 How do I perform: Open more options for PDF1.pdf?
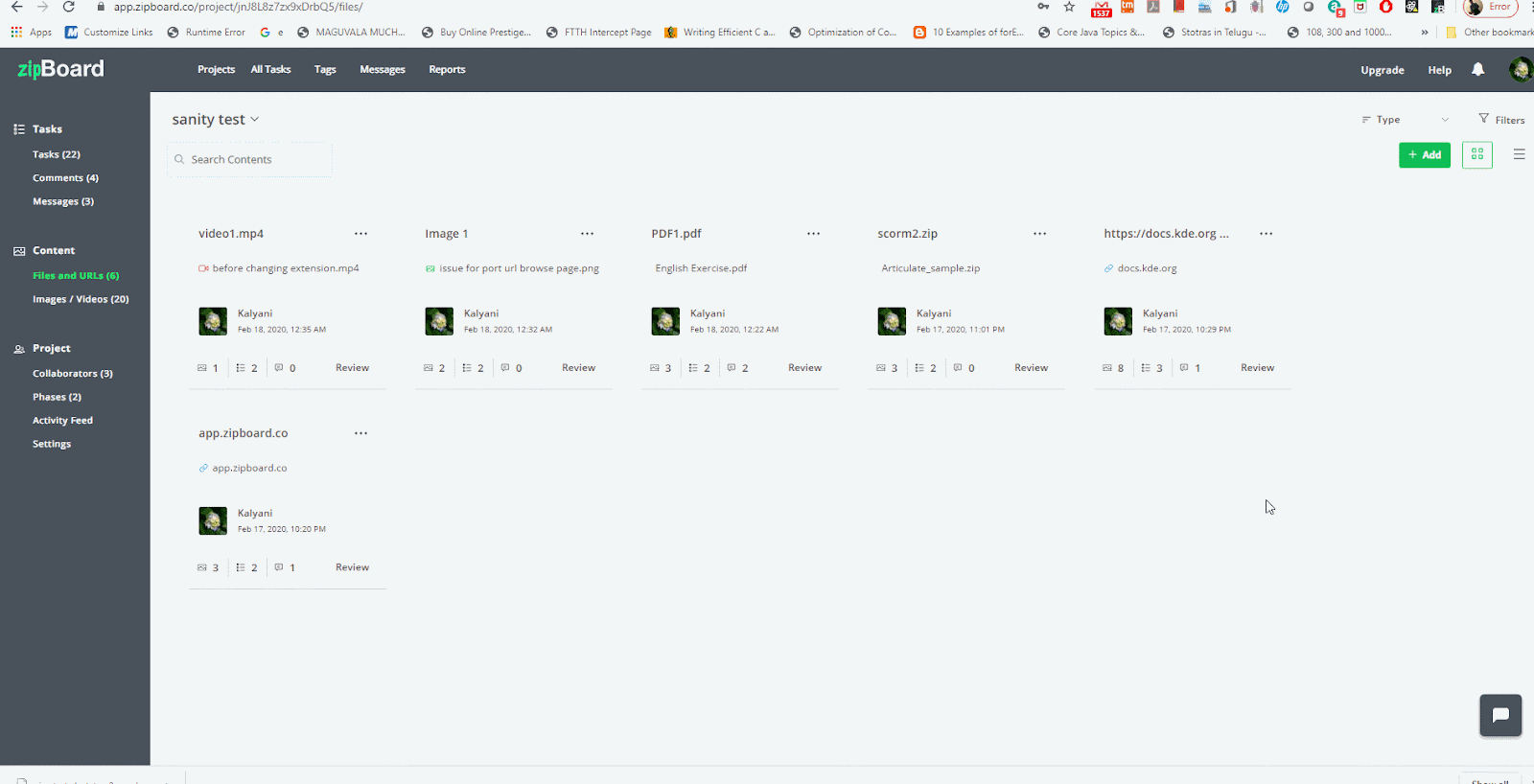pos(813,234)
